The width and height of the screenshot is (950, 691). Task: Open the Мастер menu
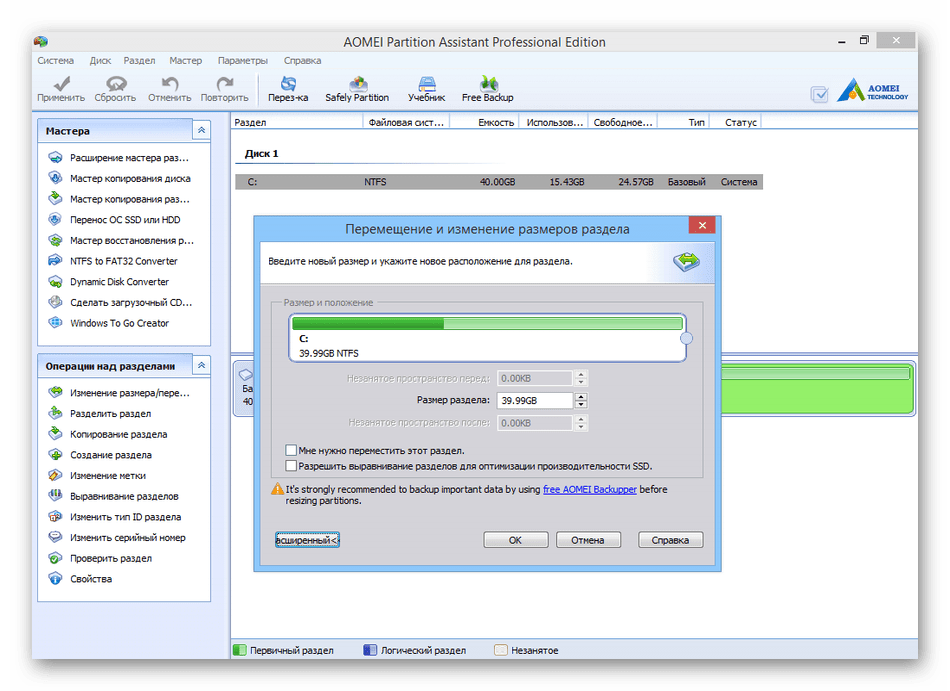(x=185, y=61)
